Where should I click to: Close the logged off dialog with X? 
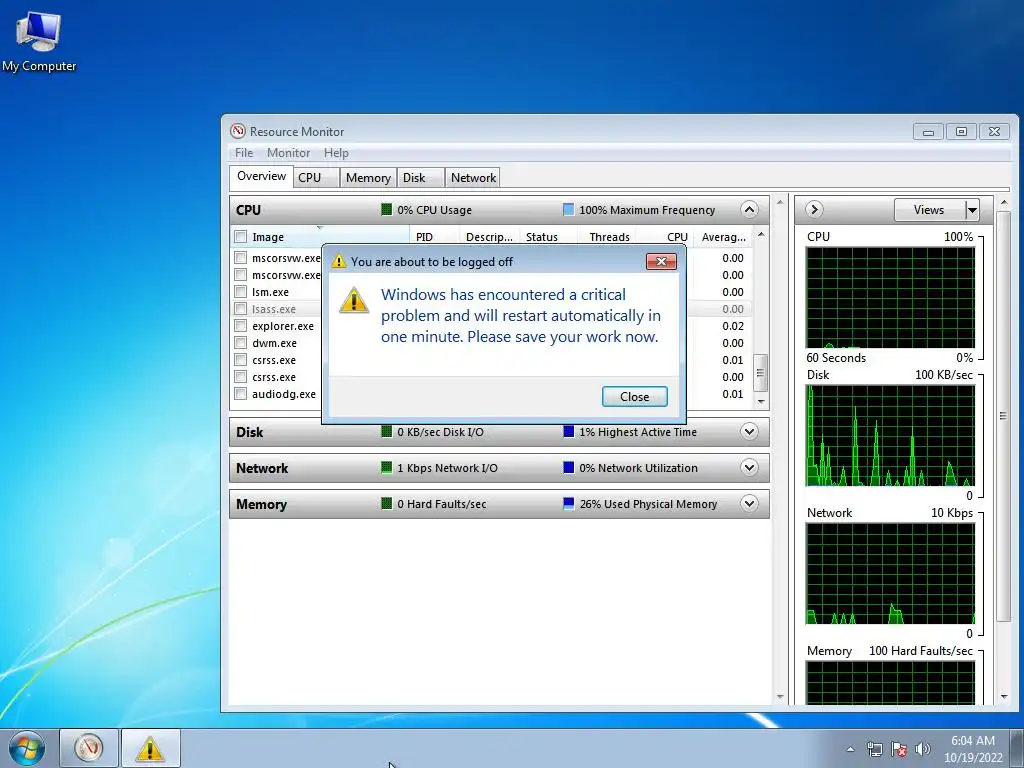pyautogui.click(x=661, y=261)
